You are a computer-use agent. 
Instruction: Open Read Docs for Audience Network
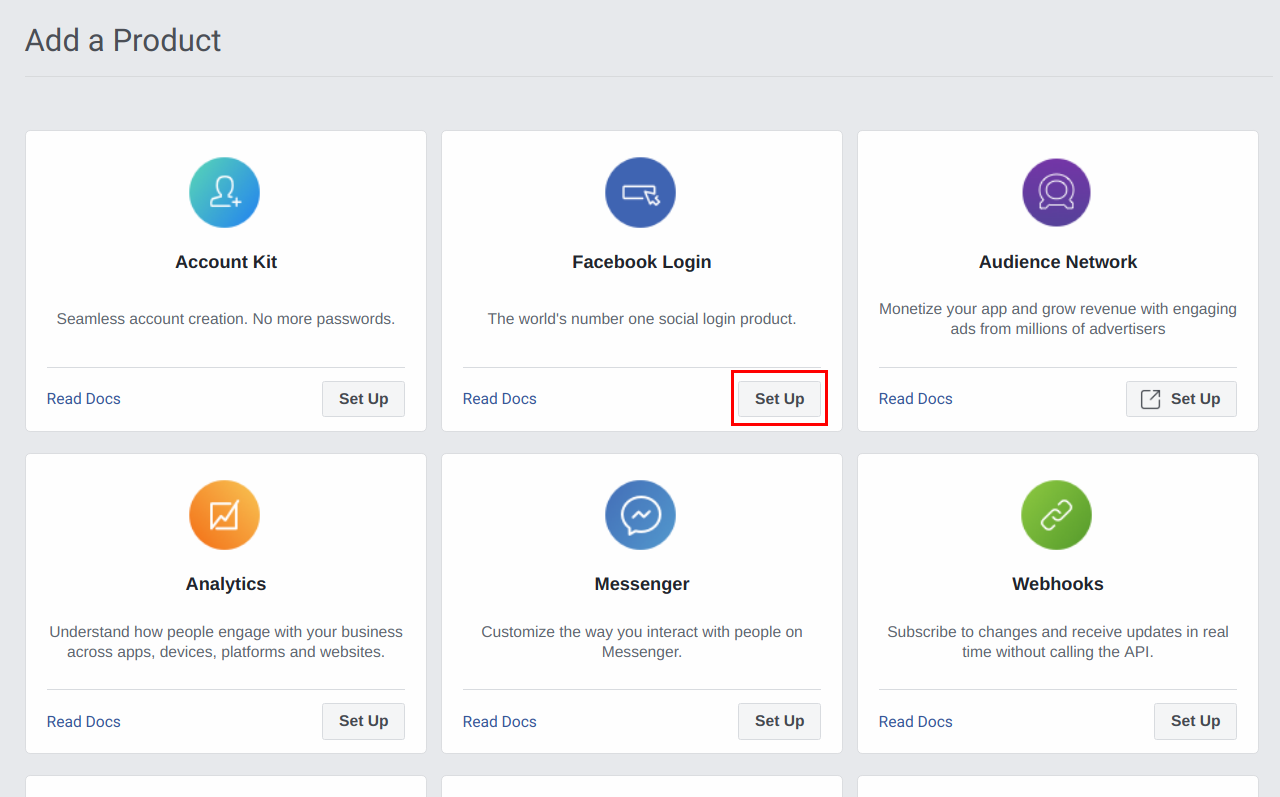click(x=916, y=399)
